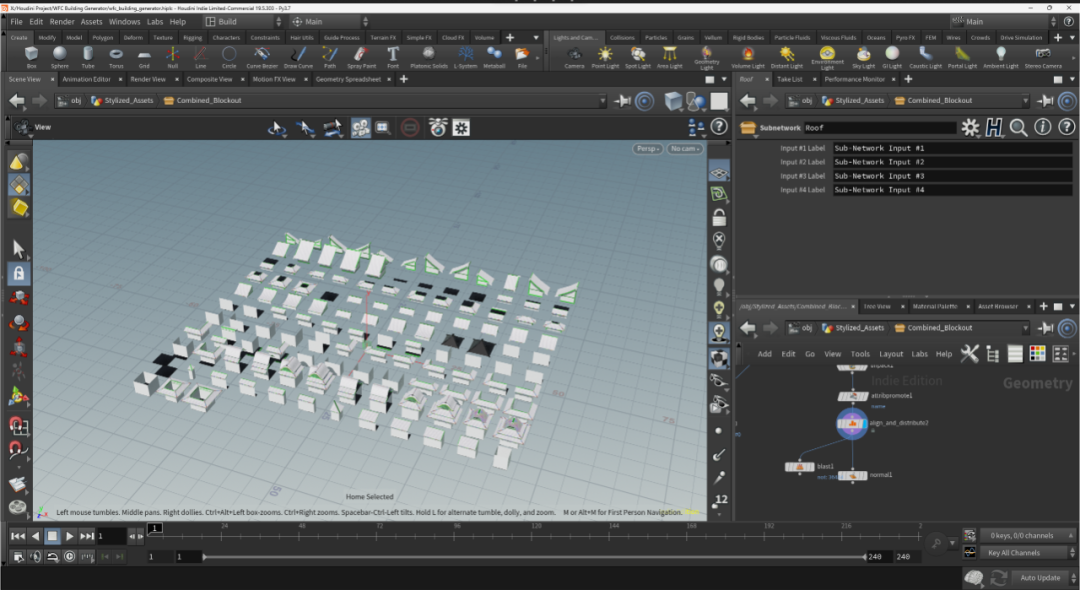Open the Render menu
The height and width of the screenshot is (590, 1080).
(62, 21)
